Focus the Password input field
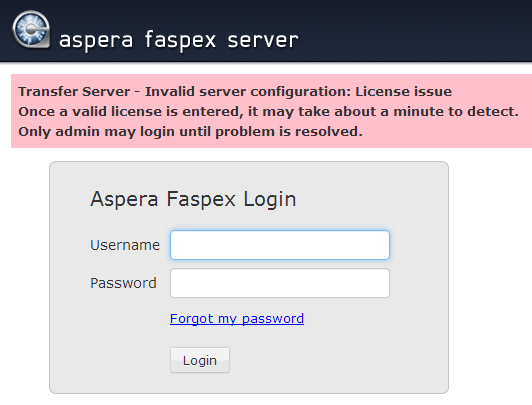 click(280, 283)
